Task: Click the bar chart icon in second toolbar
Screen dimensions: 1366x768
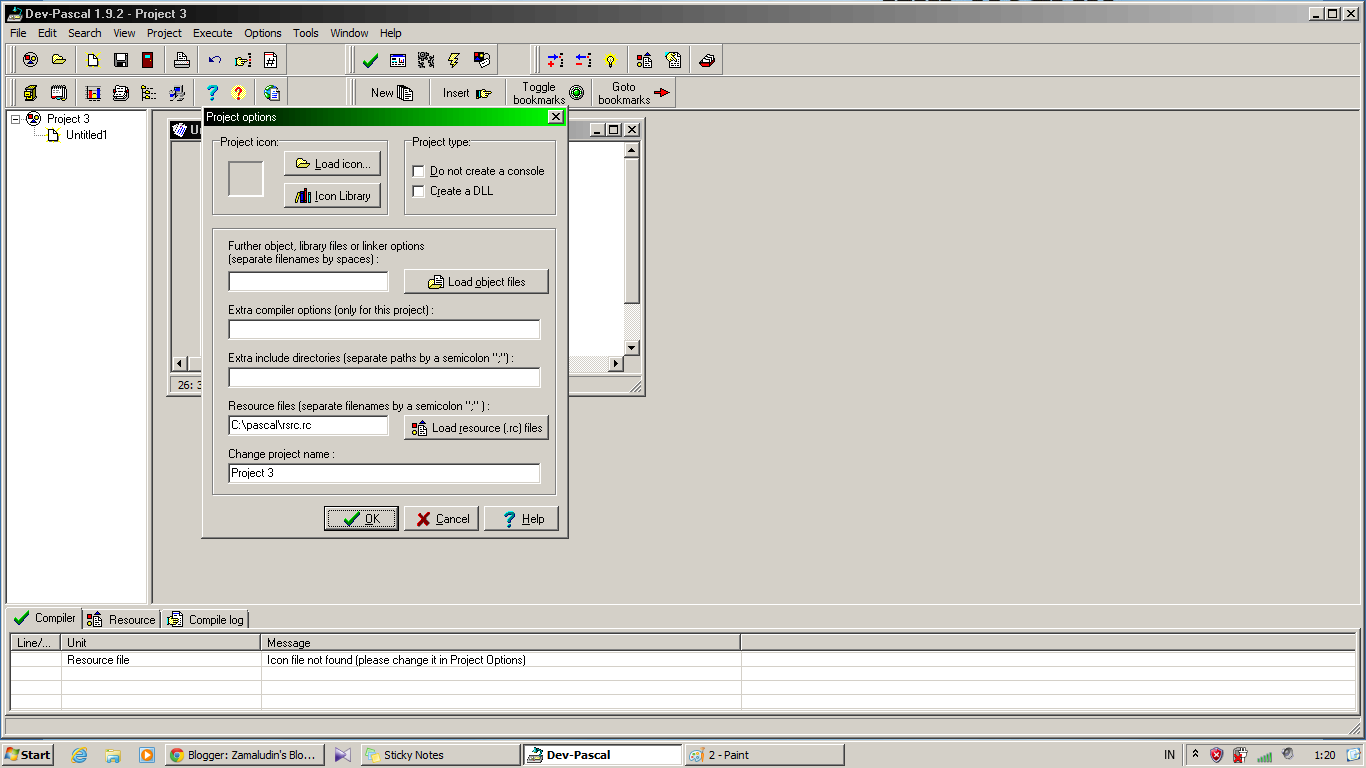Action: point(93,93)
